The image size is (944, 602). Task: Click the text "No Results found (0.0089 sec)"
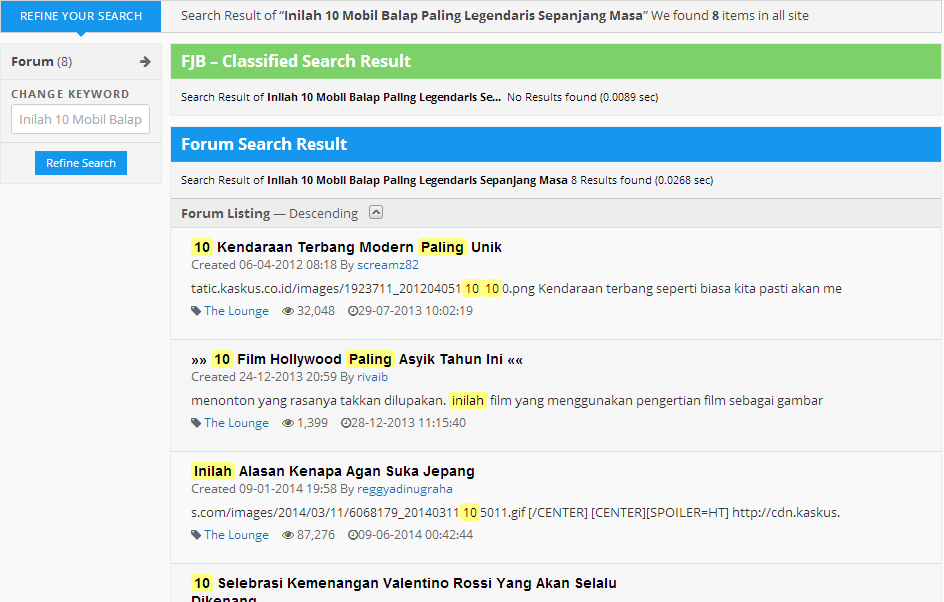pos(582,97)
